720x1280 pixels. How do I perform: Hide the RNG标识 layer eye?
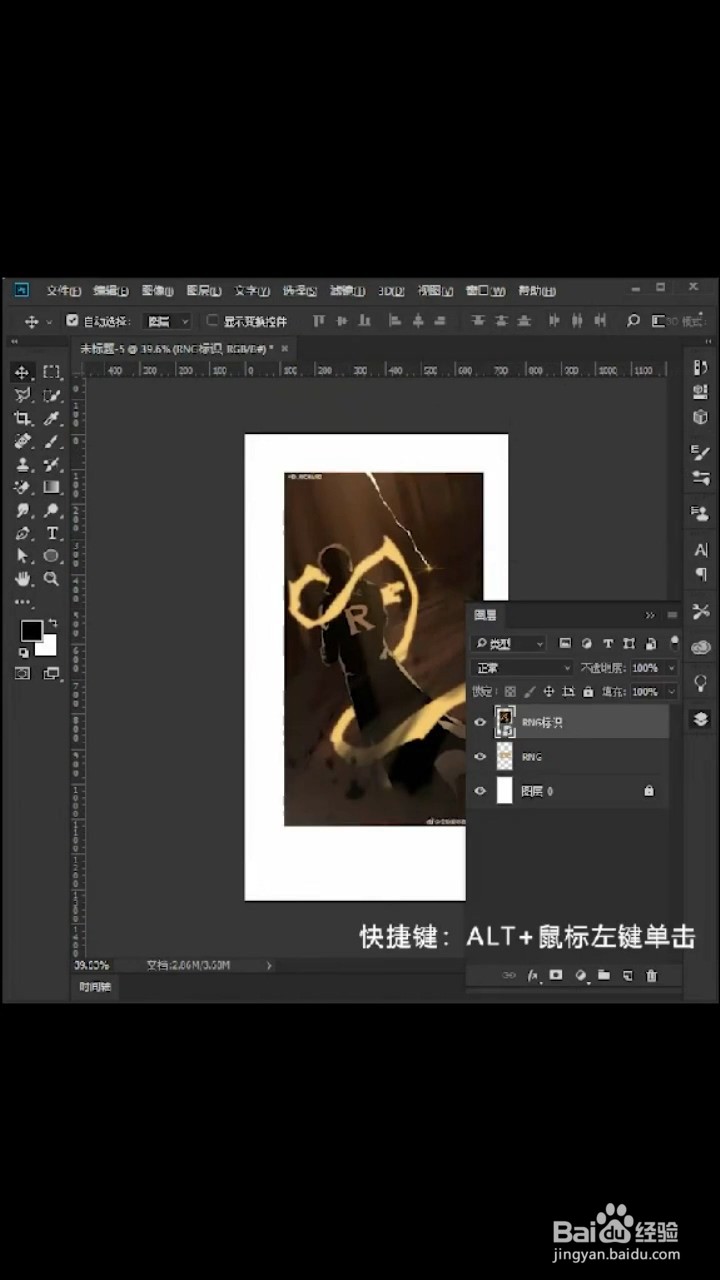480,722
